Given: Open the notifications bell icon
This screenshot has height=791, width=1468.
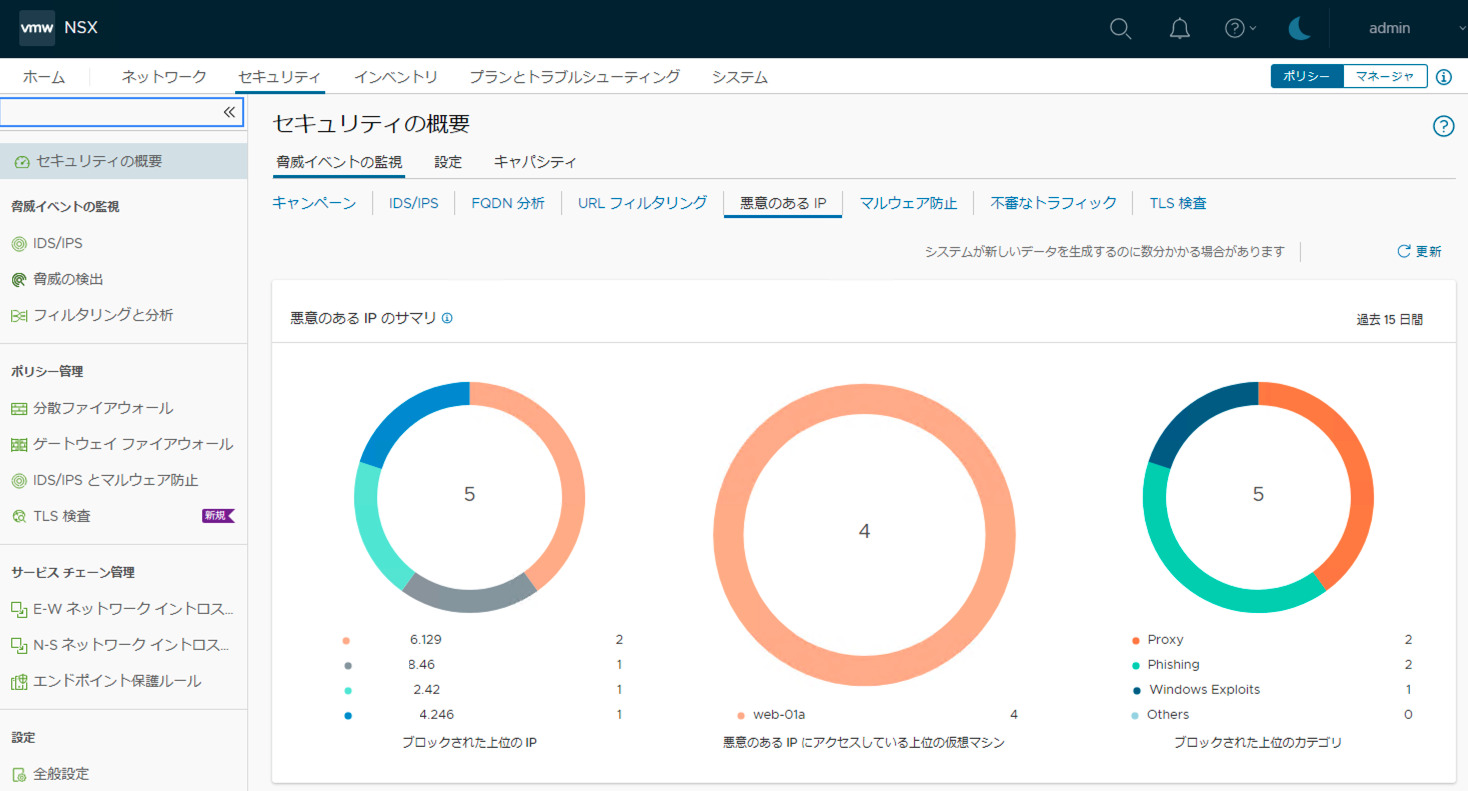Looking at the screenshot, I should (x=1179, y=28).
